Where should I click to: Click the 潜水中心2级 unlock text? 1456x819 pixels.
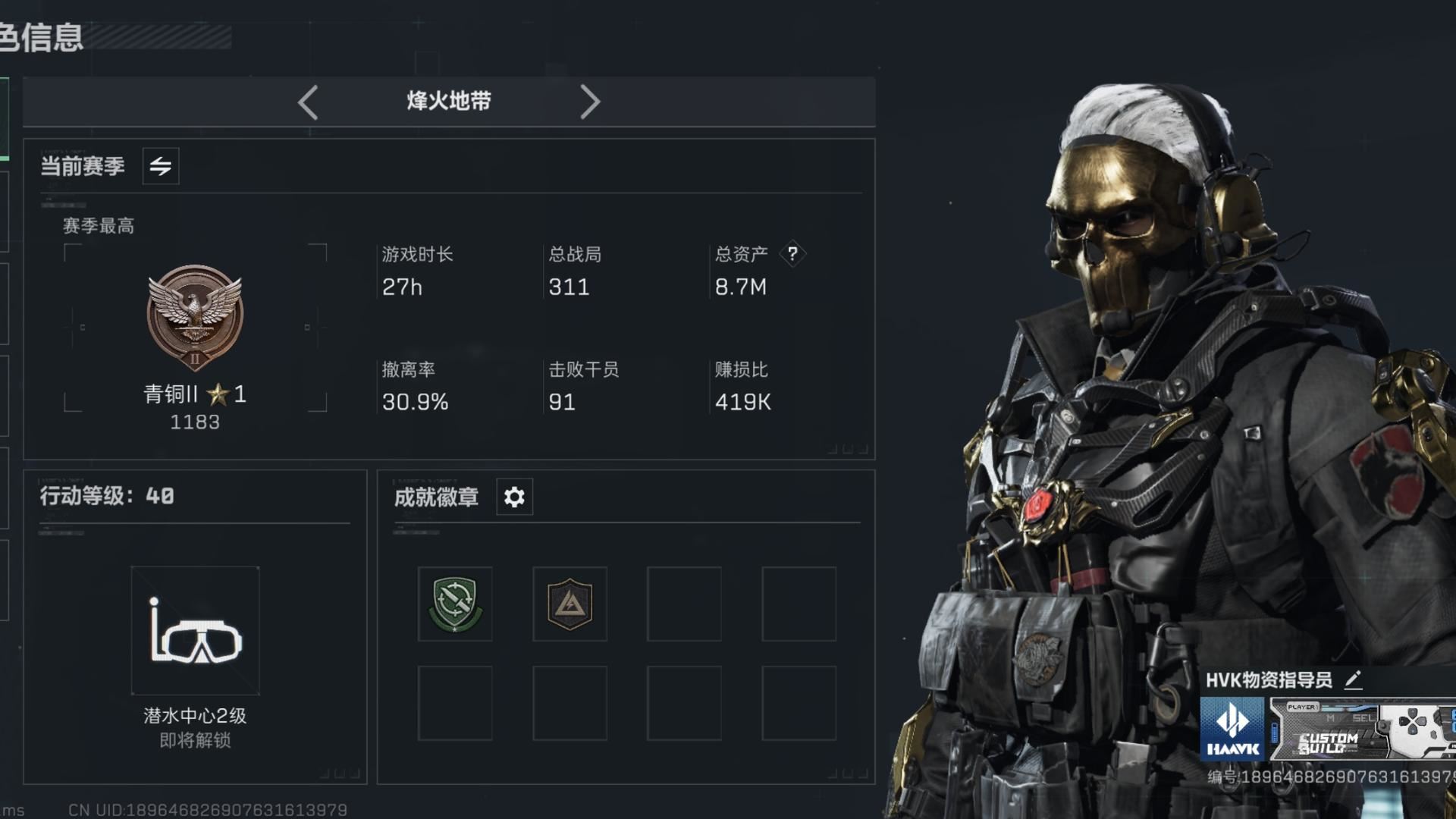[195, 715]
